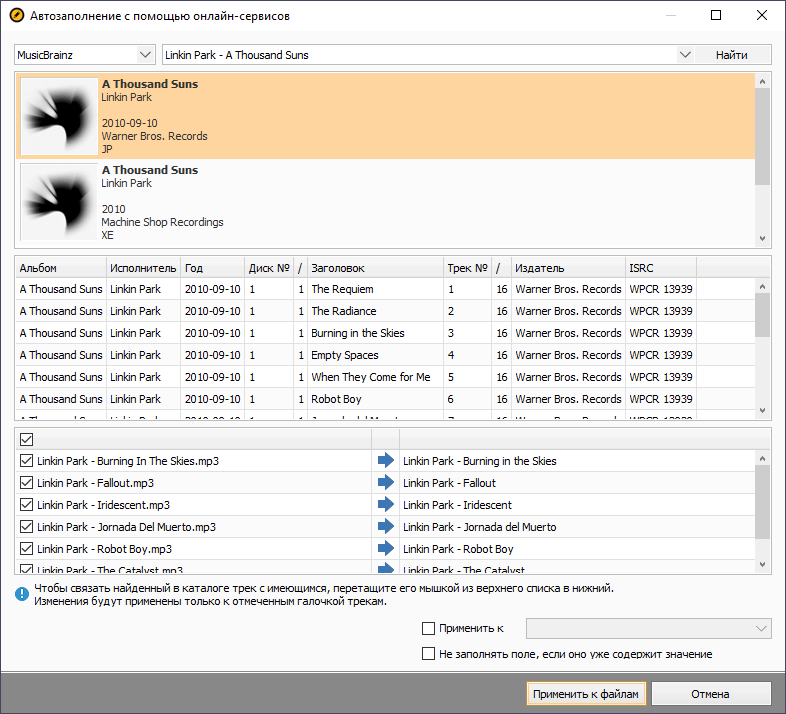786x714 pixels.
Task: Expand the search query history dropdown arrow
Action: click(685, 55)
